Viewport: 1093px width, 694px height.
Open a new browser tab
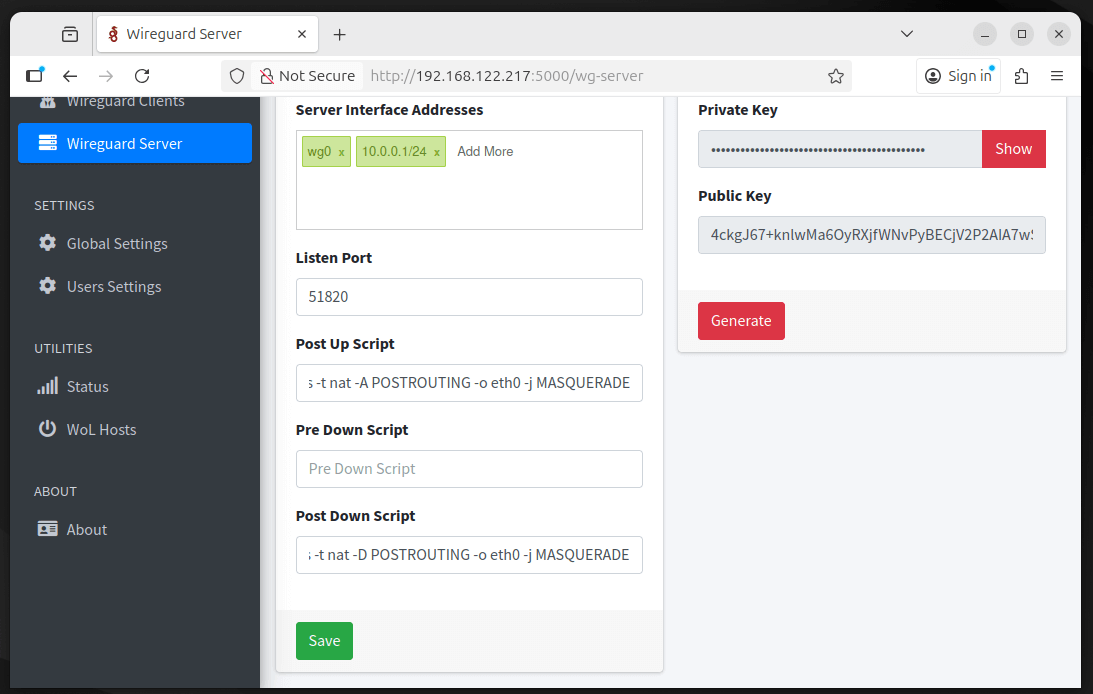(x=339, y=33)
